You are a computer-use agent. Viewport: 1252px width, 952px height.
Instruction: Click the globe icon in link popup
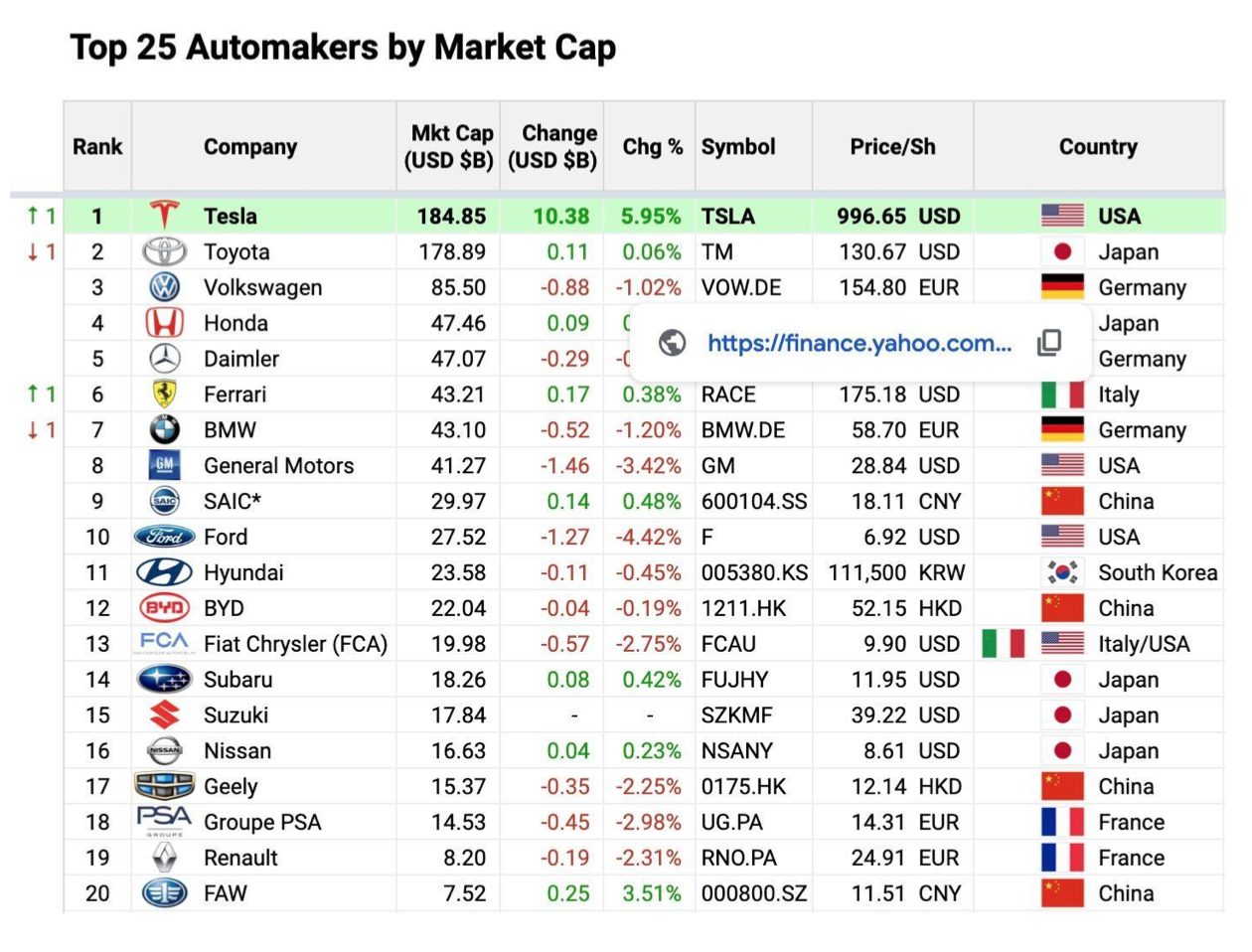tap(673, 343)
